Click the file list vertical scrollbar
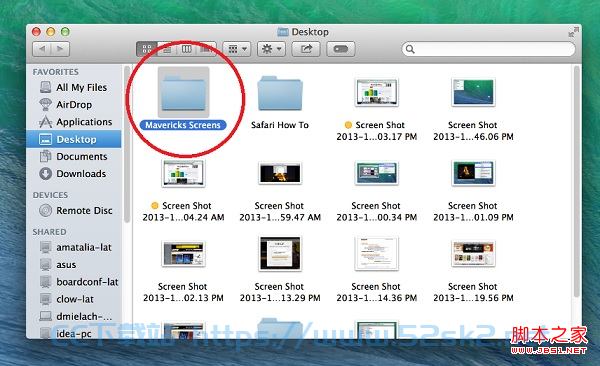Viewport: 600px width, 366px height. coord(576,182)
